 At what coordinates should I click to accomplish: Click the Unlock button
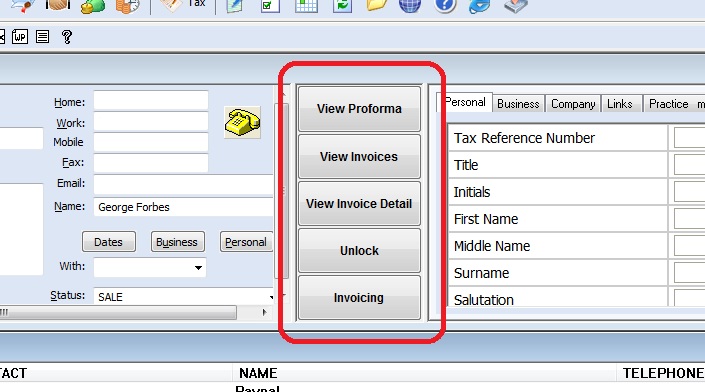[359, 250]
